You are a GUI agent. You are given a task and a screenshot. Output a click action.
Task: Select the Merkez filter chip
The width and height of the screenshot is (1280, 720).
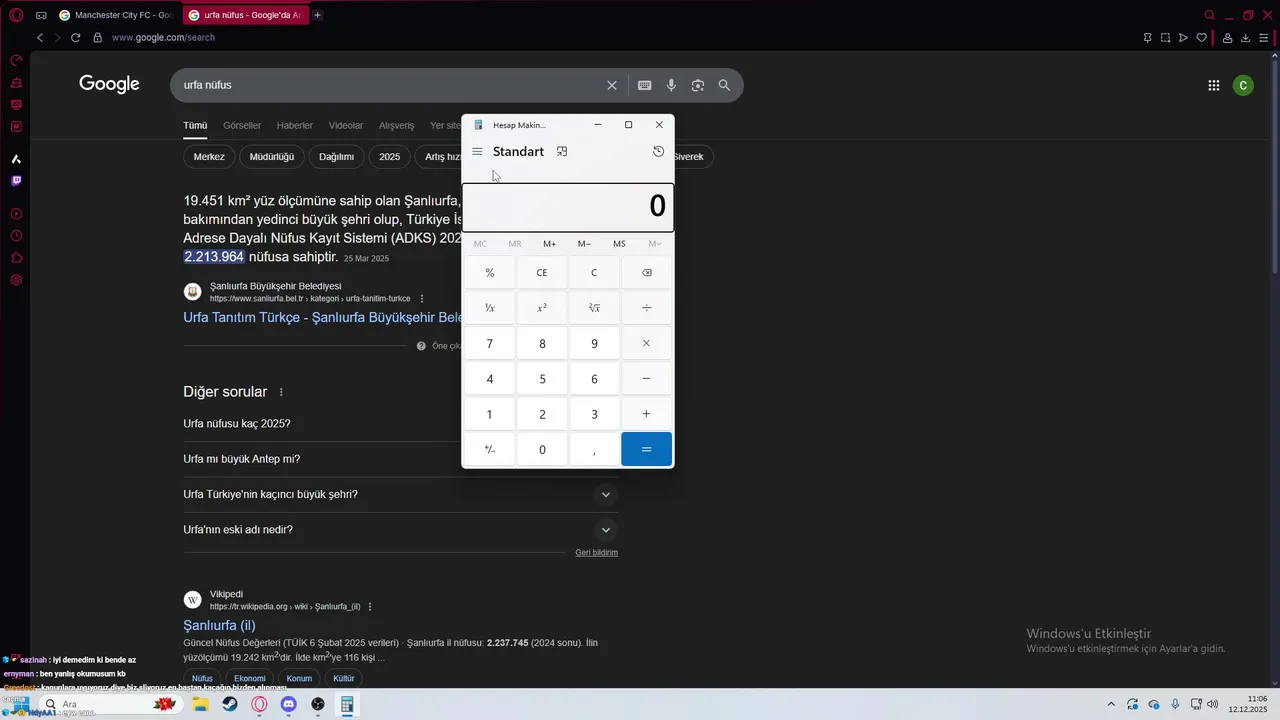(209, 157)
